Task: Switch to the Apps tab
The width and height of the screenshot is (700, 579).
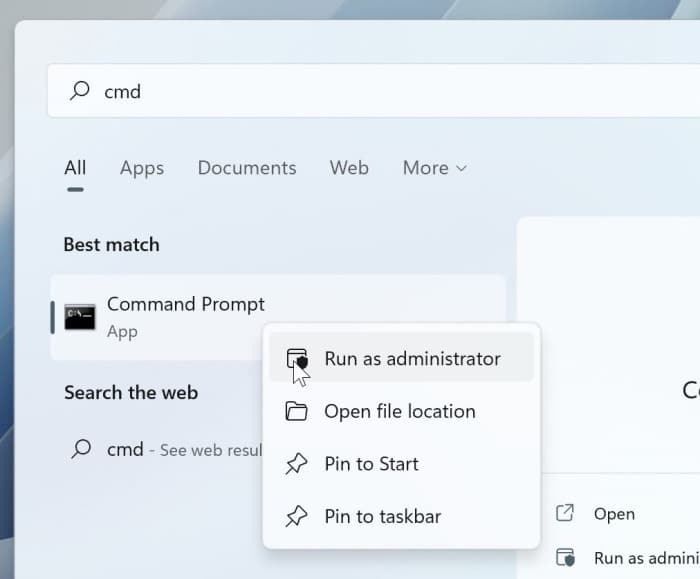Action: coord(142,168)
